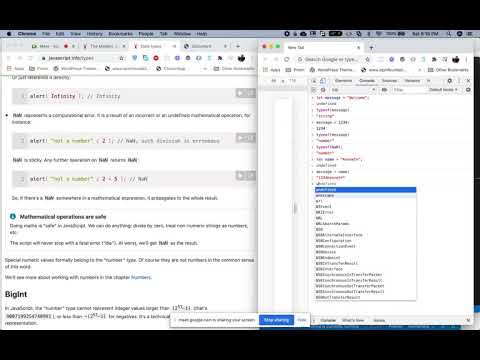Open drawer three-dot menu beside Console tab

tap(313, 320)
